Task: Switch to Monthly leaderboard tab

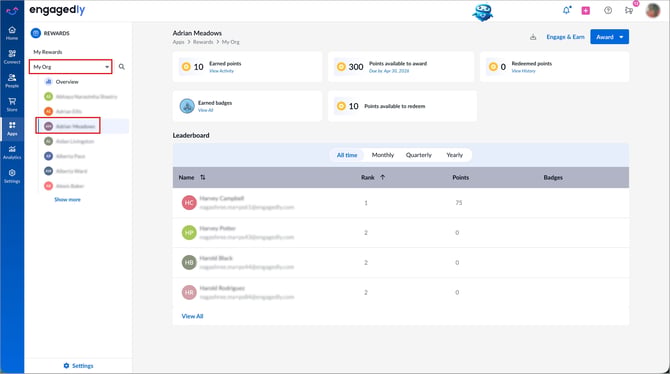Action: tap(383, 155)
